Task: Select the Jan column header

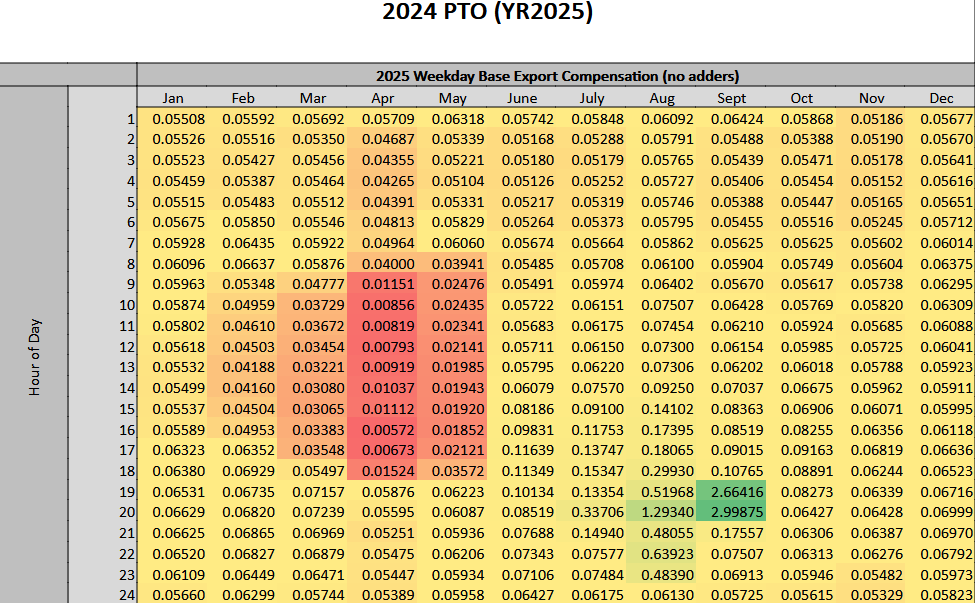Action: (x=173, y=98)
